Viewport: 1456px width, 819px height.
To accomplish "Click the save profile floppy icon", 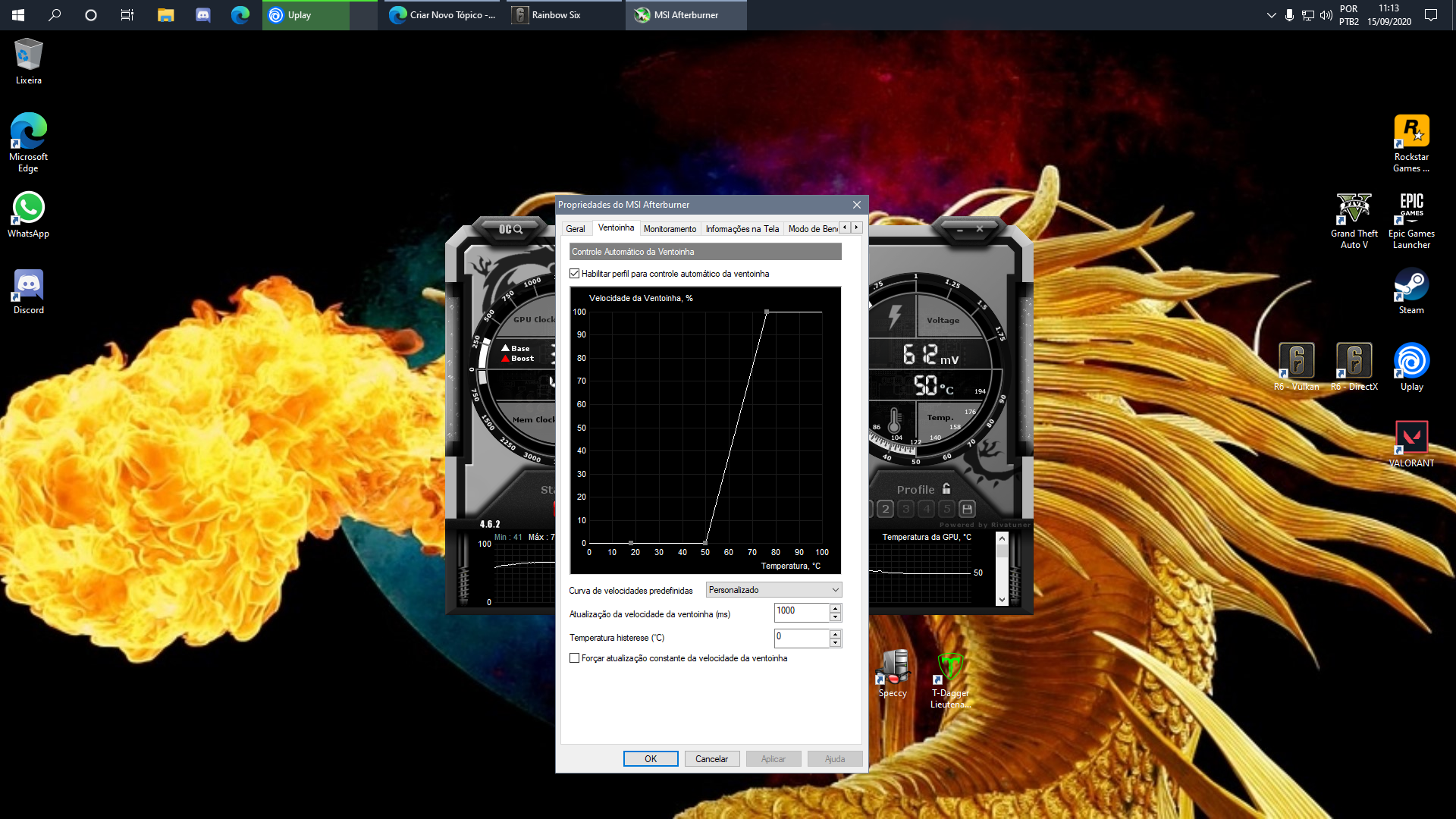I will 967,509.
